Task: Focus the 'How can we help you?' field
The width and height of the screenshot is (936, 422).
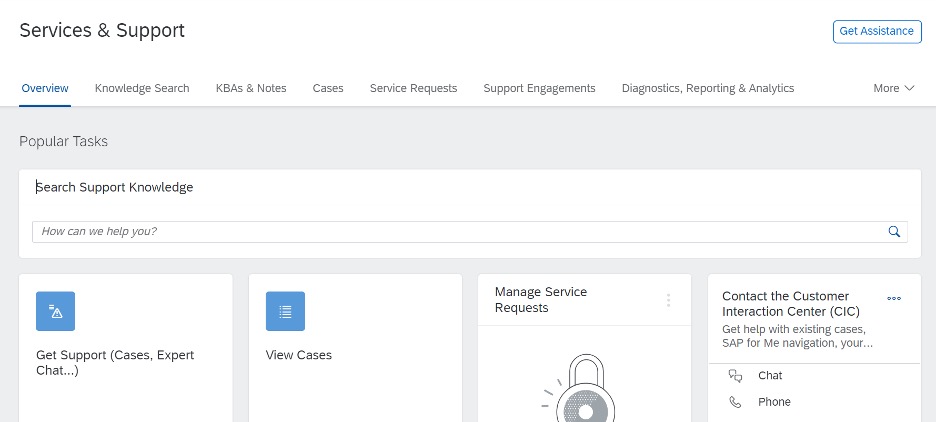Action: pos(470,232)
